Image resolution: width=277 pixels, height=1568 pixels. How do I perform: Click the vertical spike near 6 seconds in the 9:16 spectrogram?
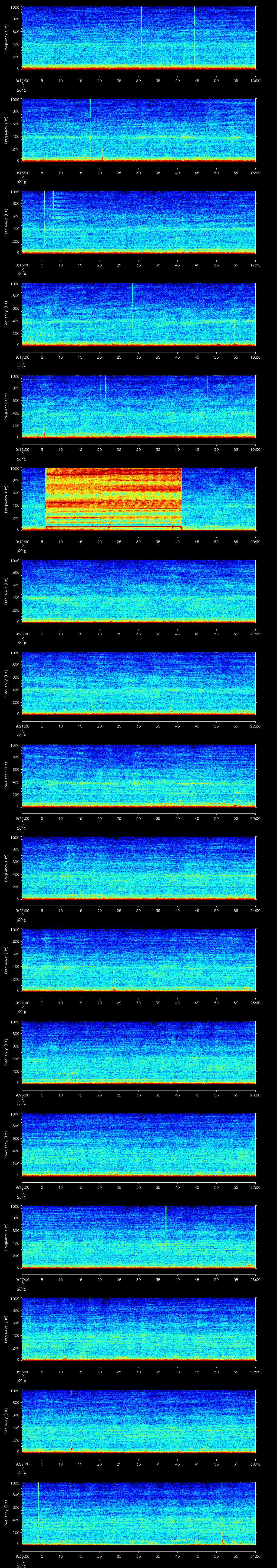pyautogui.click(x=44, y=207)
